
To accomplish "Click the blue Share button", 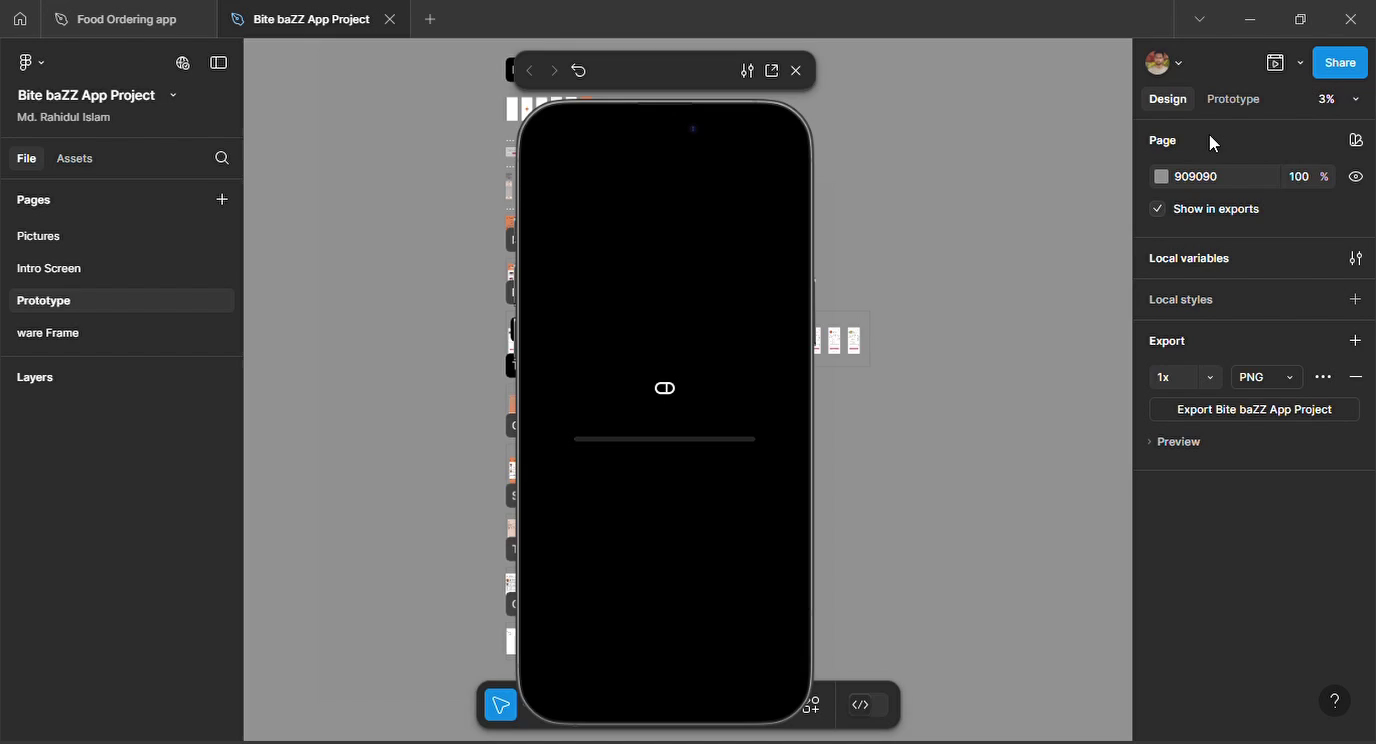I will click(x=1339, y=62).
